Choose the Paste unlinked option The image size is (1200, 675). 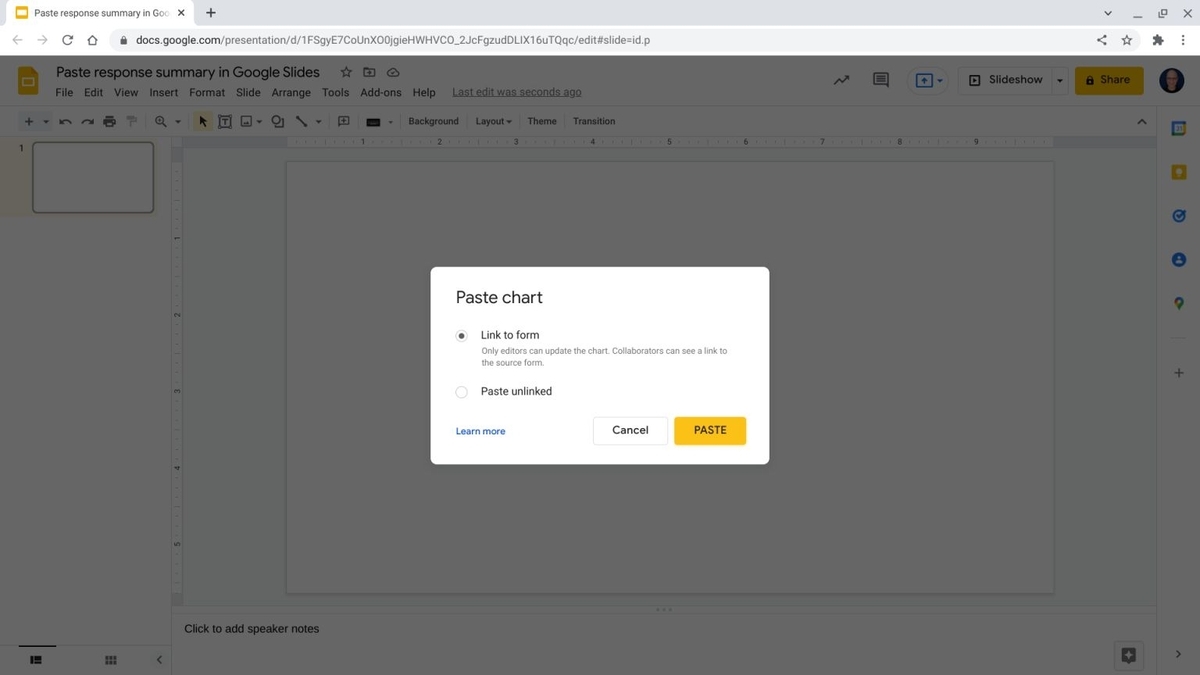tap(461, 391)
